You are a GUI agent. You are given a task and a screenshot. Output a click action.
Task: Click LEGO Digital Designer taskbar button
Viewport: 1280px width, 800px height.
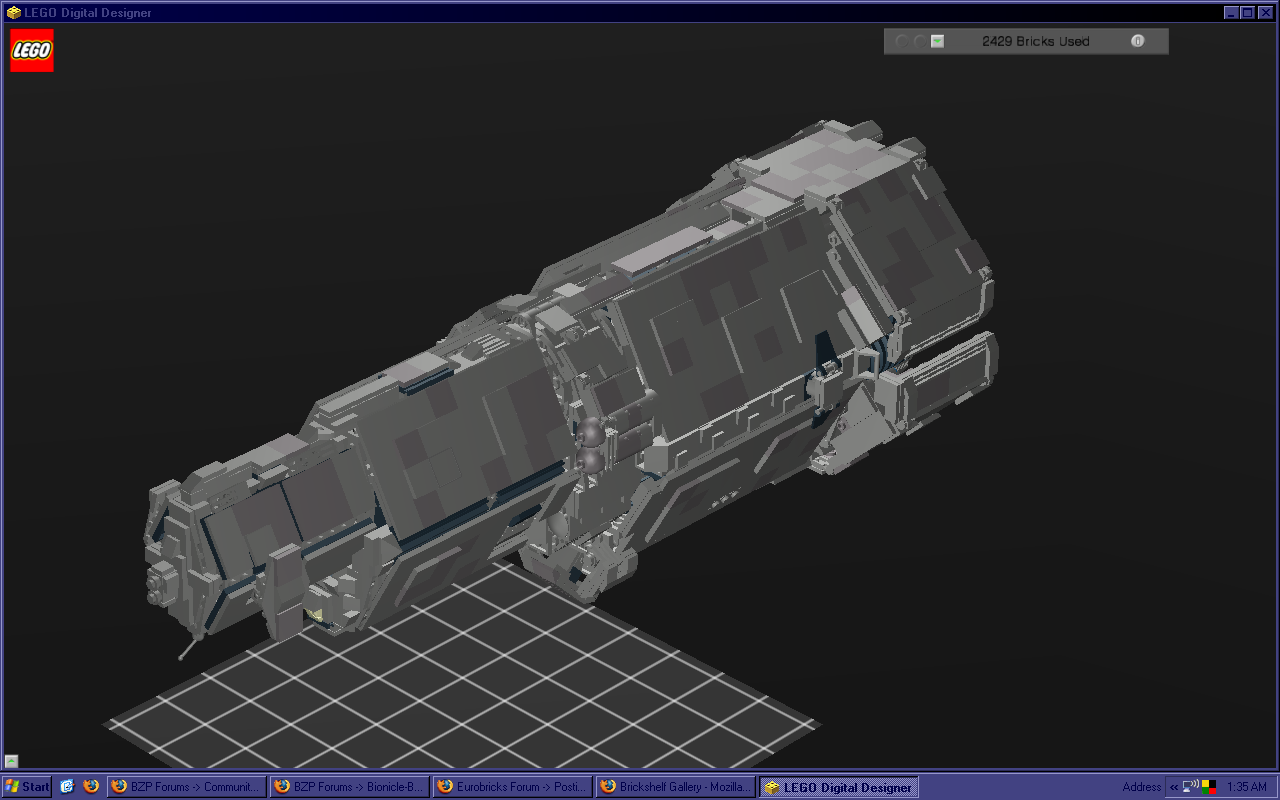[838, 787]
